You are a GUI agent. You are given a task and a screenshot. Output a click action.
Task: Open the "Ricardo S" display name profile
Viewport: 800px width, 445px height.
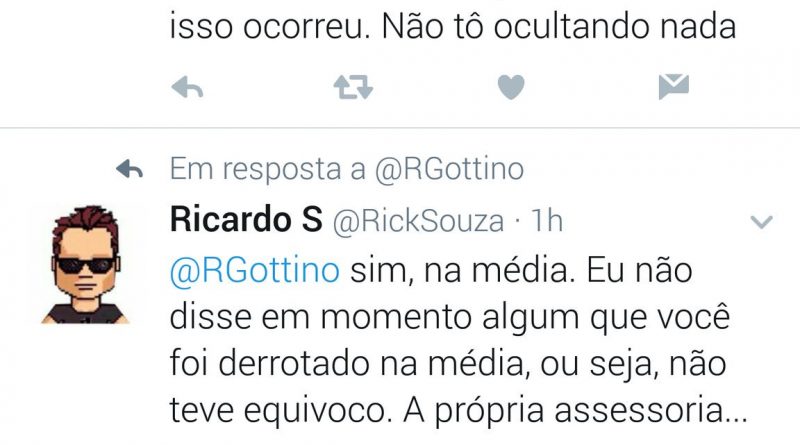click(246, 220)
